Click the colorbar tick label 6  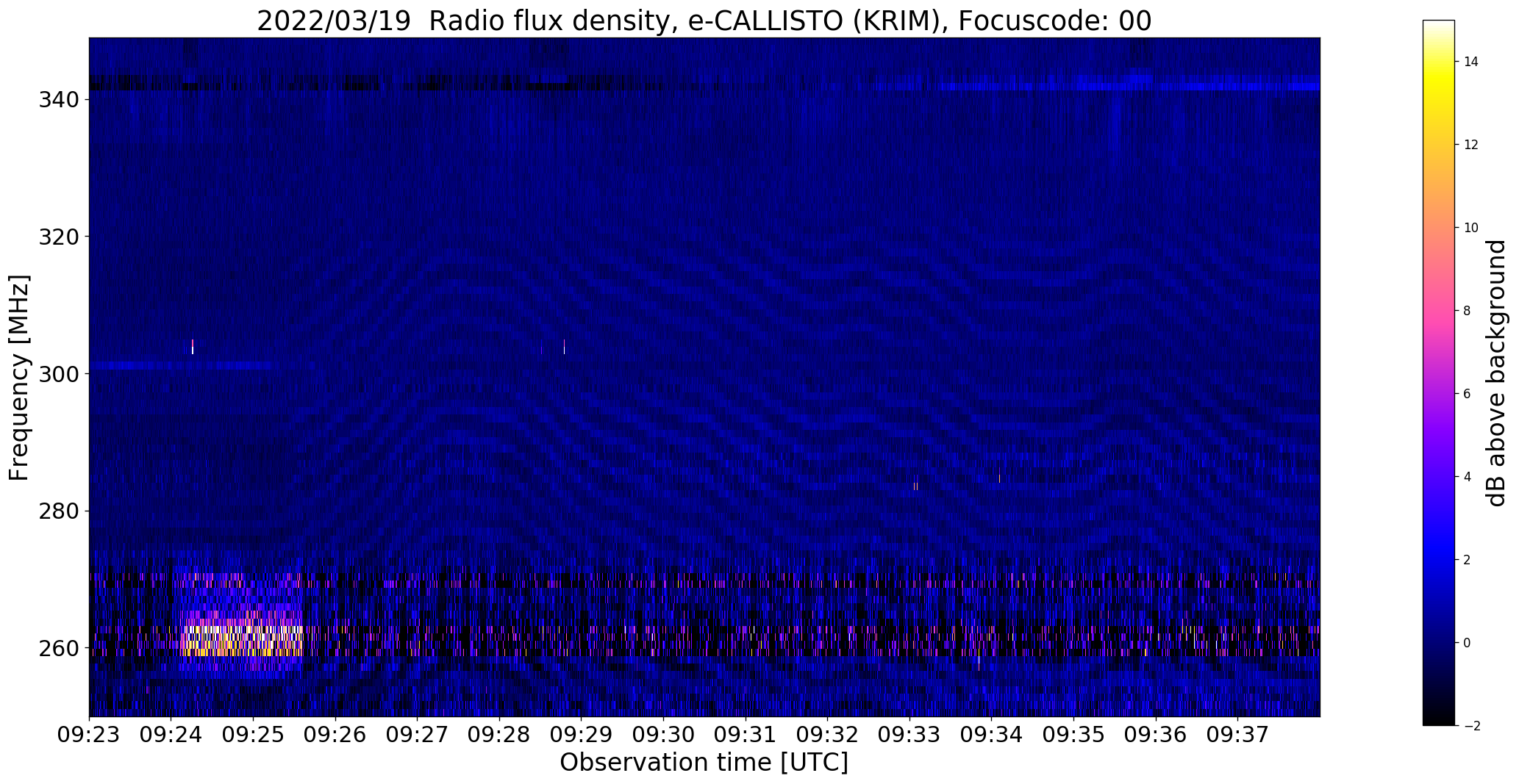pyautogui.click(x=1468, y=394)
